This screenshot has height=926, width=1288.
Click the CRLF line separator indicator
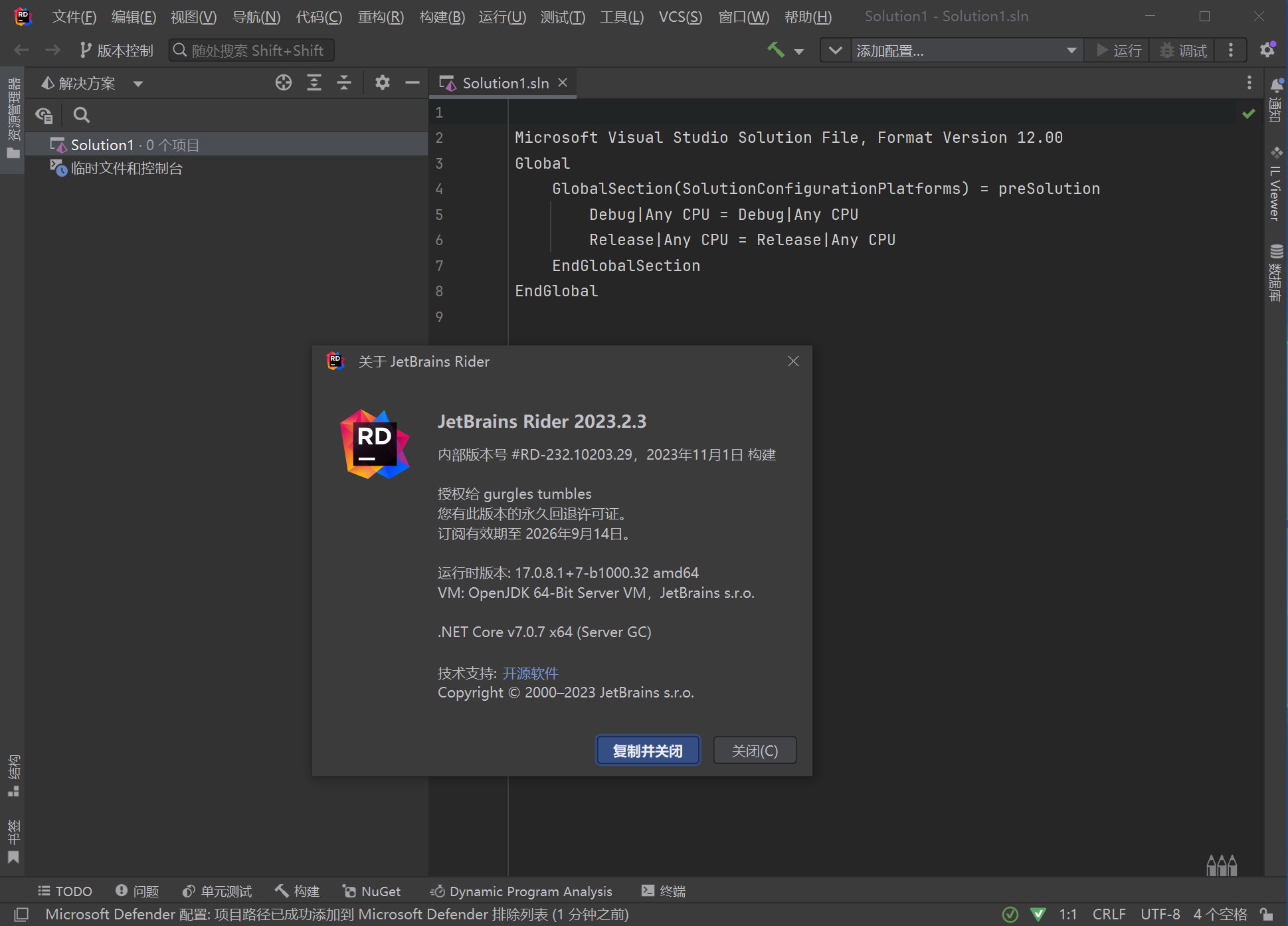pos(1109,914)
